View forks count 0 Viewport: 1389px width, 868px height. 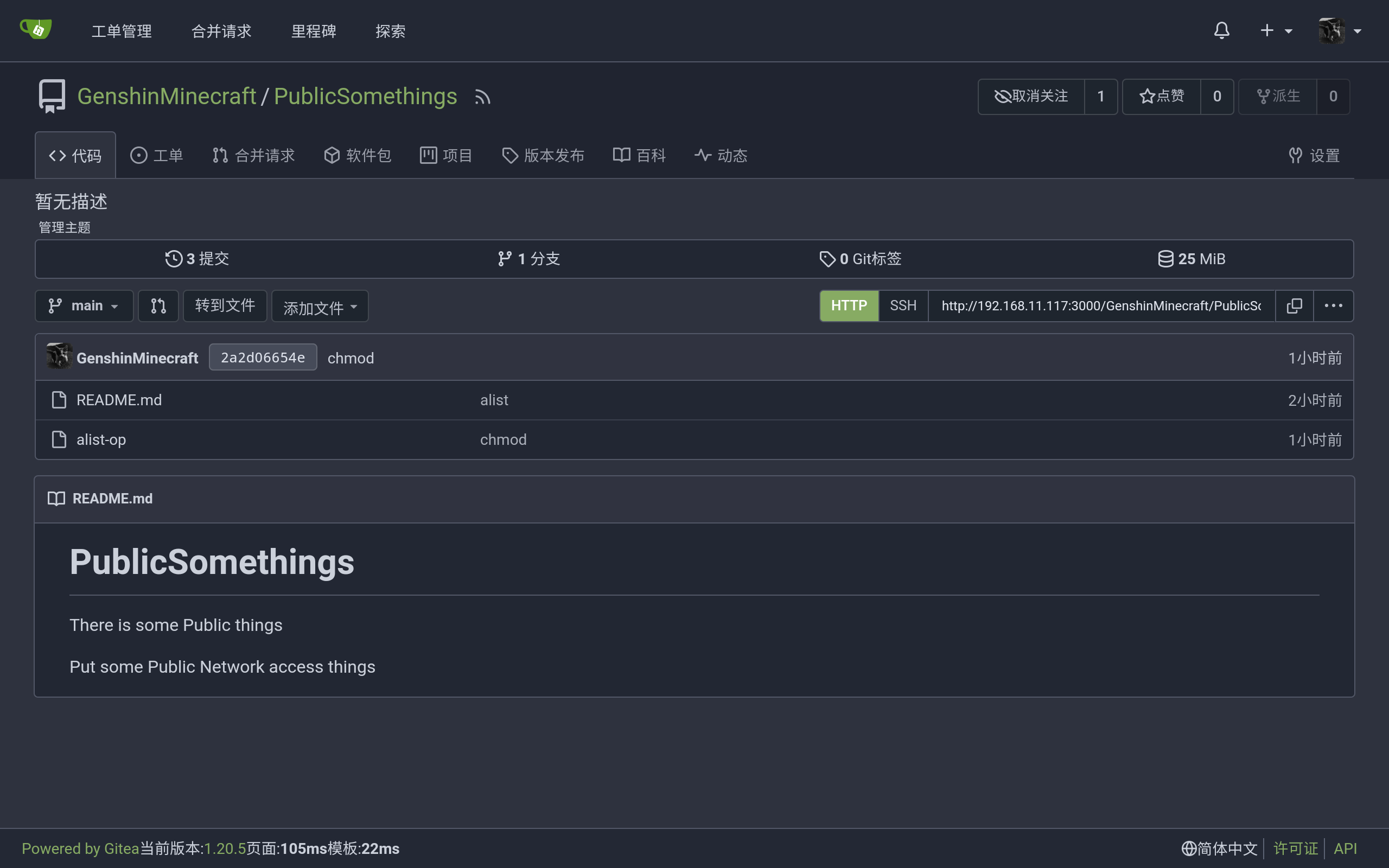point(1333,96)
